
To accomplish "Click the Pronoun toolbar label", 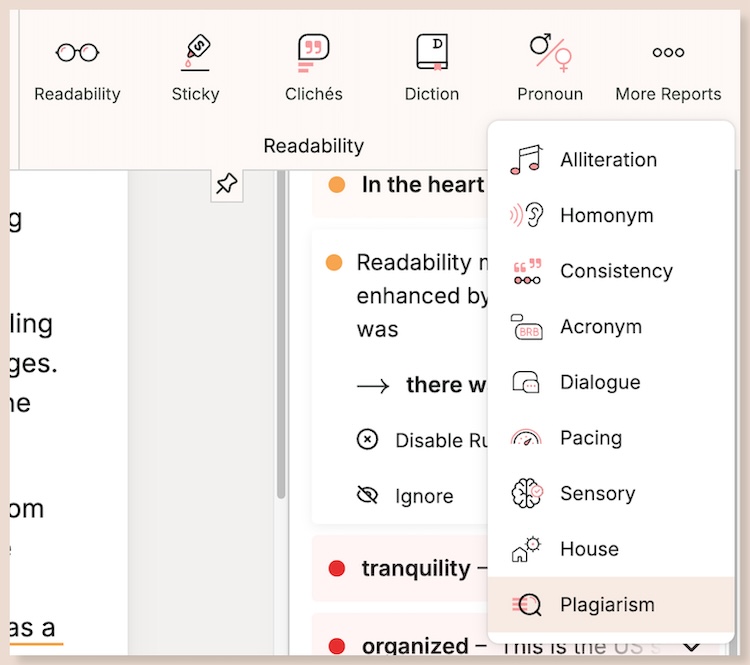I will click(x=550, y=94).
